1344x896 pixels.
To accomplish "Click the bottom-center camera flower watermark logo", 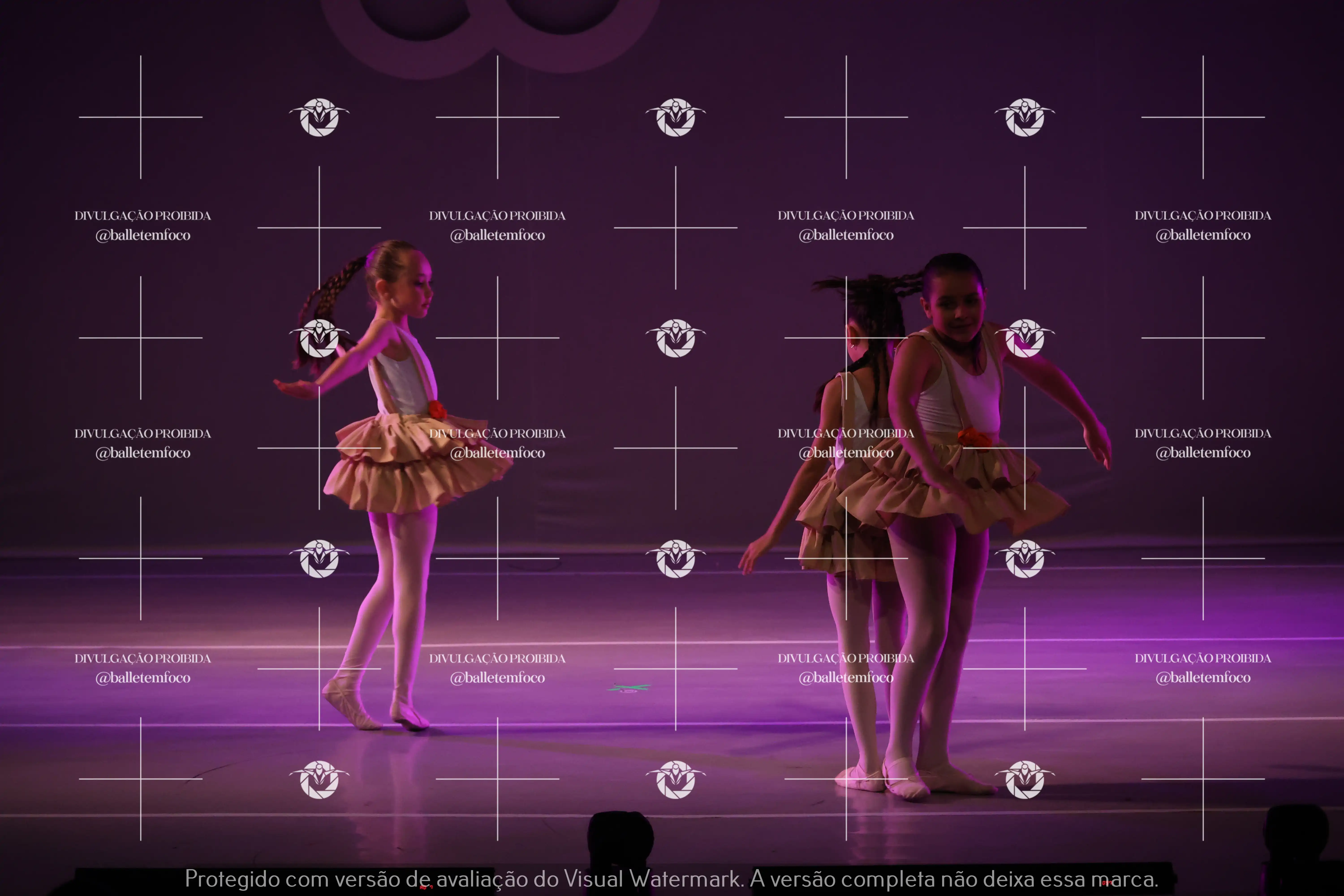I will click(x=676, y=780).
